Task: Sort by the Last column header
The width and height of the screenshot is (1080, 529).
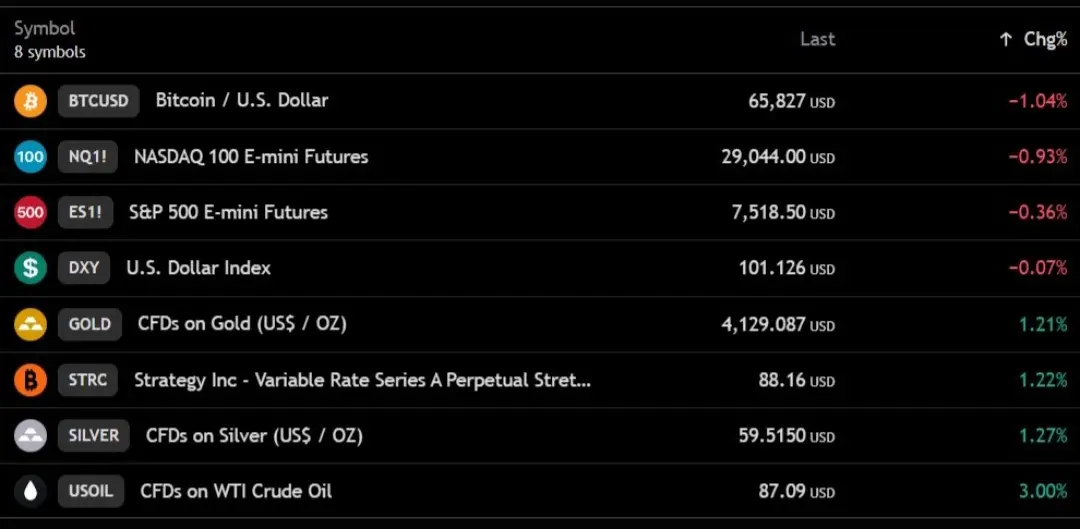Action: coord(818,39)
